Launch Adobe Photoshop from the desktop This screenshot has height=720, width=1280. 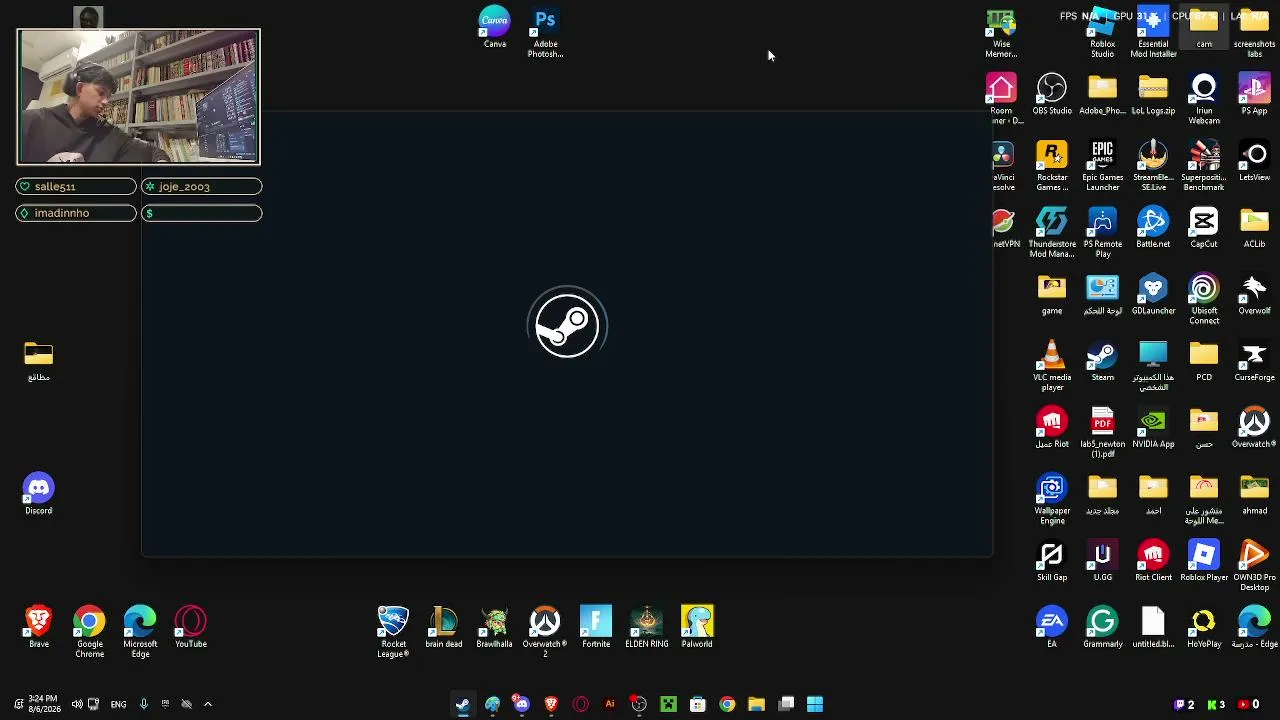(x=545, y=33)
